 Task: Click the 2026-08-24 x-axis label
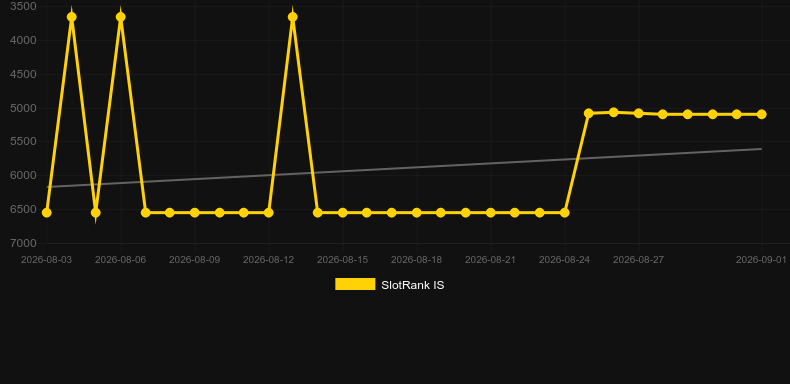(x=564, y=260)
